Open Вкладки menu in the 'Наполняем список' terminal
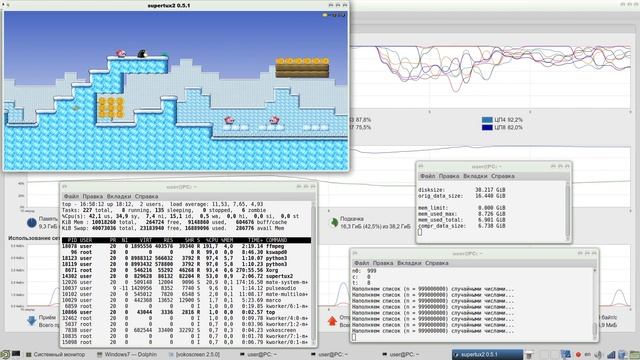The height and width of the screenshot is (360, 640). pyautogui.click(x=409, y=263)
